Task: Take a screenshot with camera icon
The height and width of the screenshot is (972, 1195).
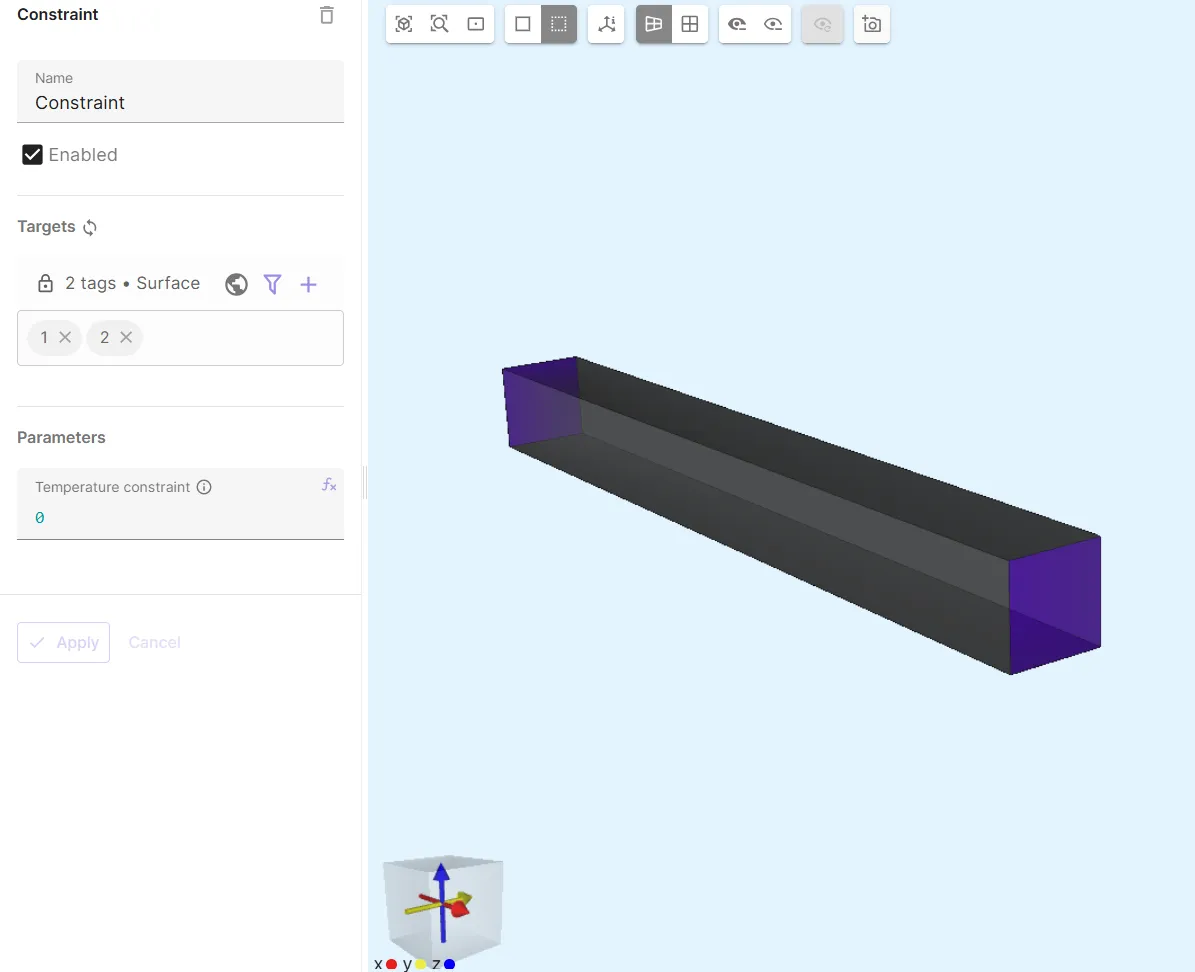Action: coord(872,25)
